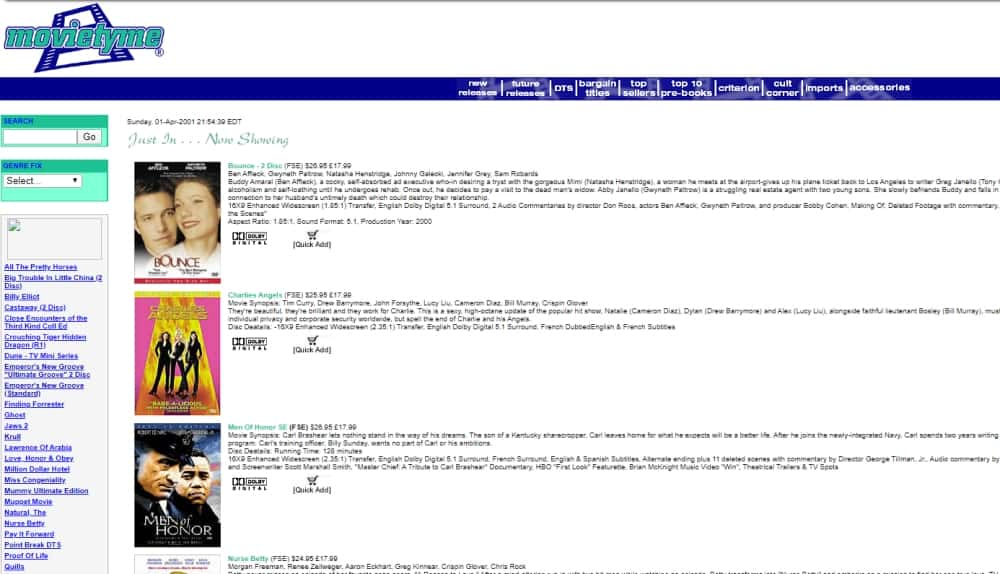1000x574 pixels.
Task: Open Million Dollar Hotel sidebar link
Action: (37, 469)
